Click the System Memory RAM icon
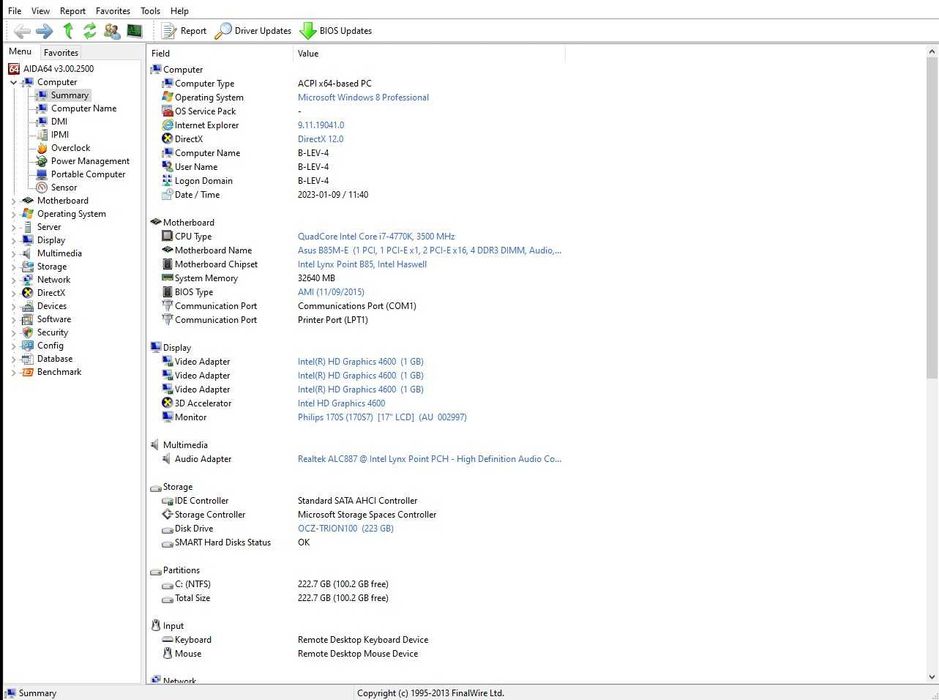939x700 pixels. (x=168, y=278)
